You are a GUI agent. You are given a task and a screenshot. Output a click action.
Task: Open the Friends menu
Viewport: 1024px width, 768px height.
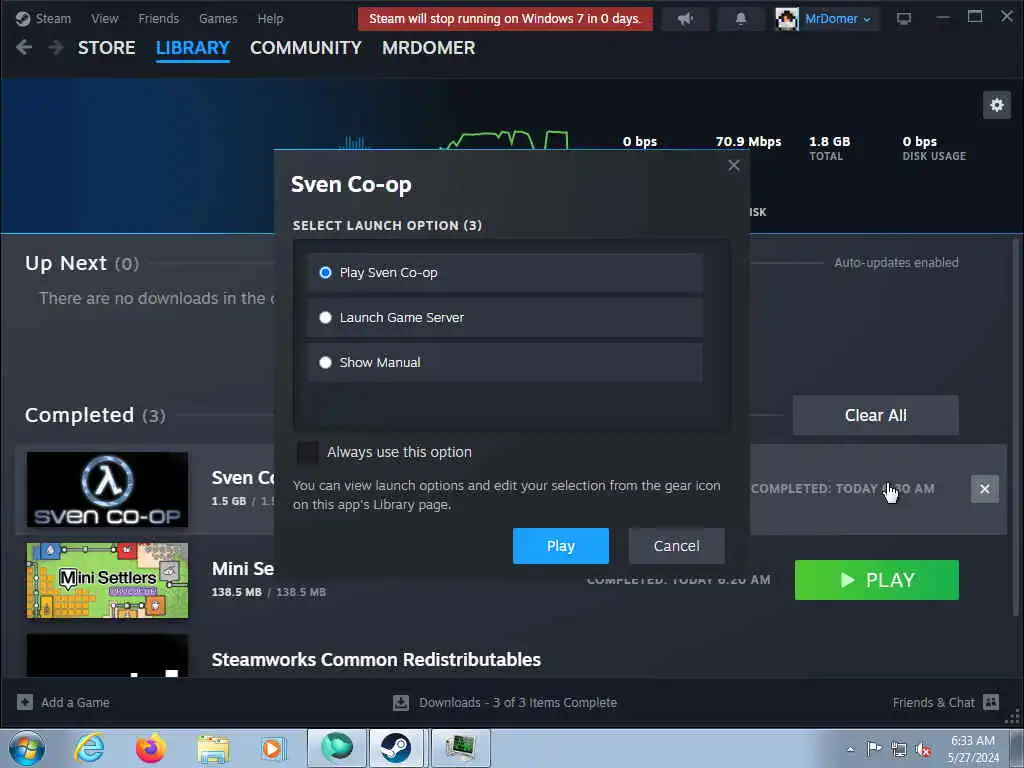[158, 18]
